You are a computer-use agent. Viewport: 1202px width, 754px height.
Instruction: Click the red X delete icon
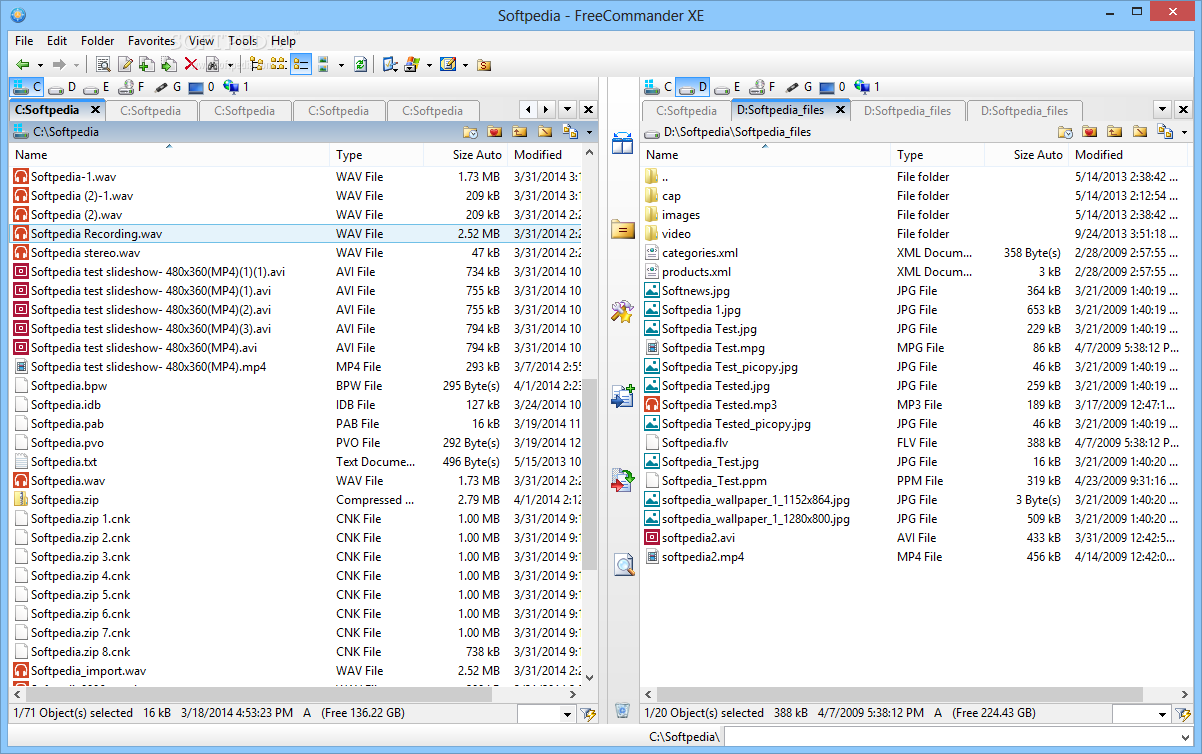tap(191, 64)
